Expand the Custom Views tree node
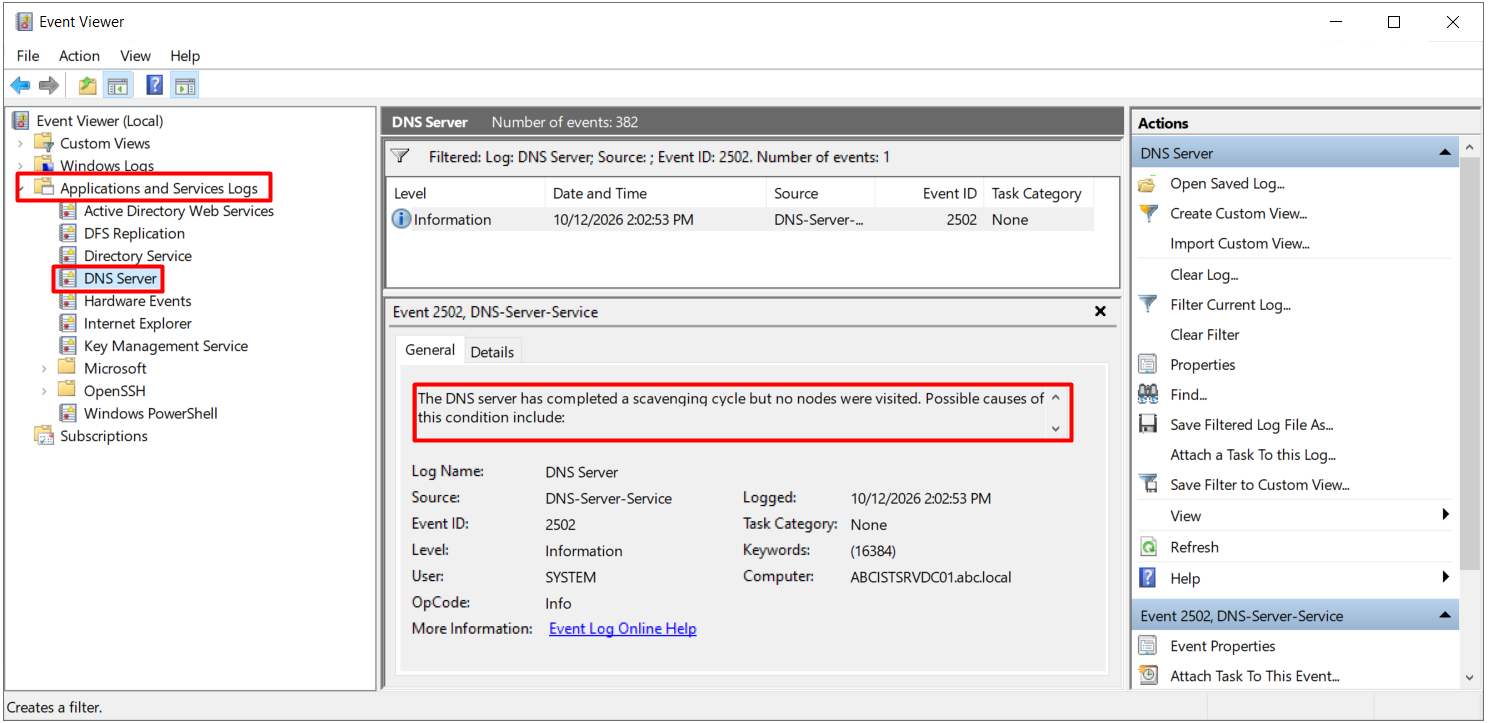1488x723 pixels. (20, 144)
